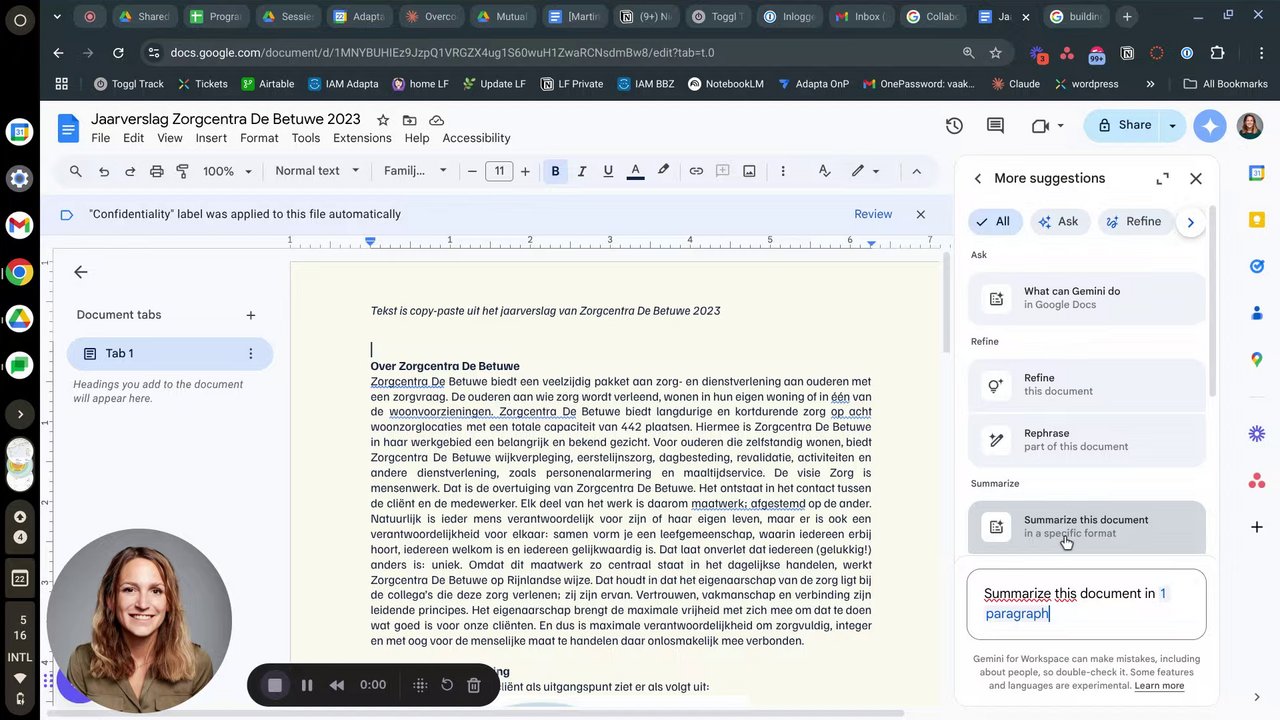This screenshot has height=720, width=1280.
Task: Open the Share options dropdown arrow
Action: pyautogui.click(x=1172, y=125)
